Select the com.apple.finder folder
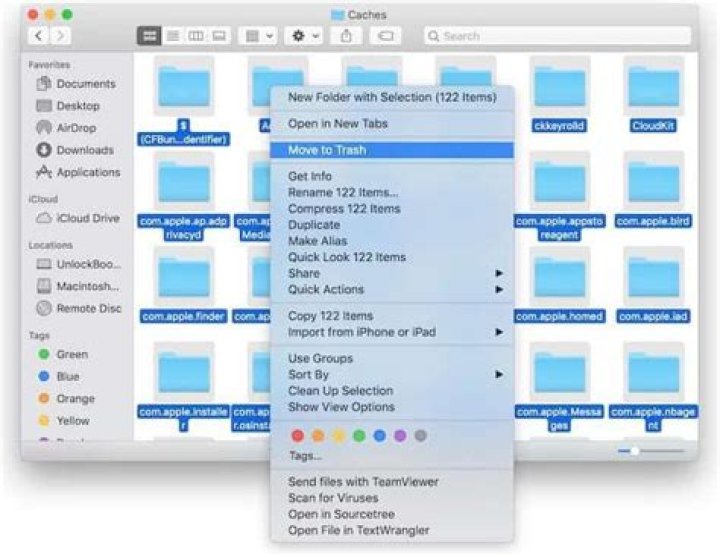The width and height of the screenshot is (720, 557). [184, 285]
